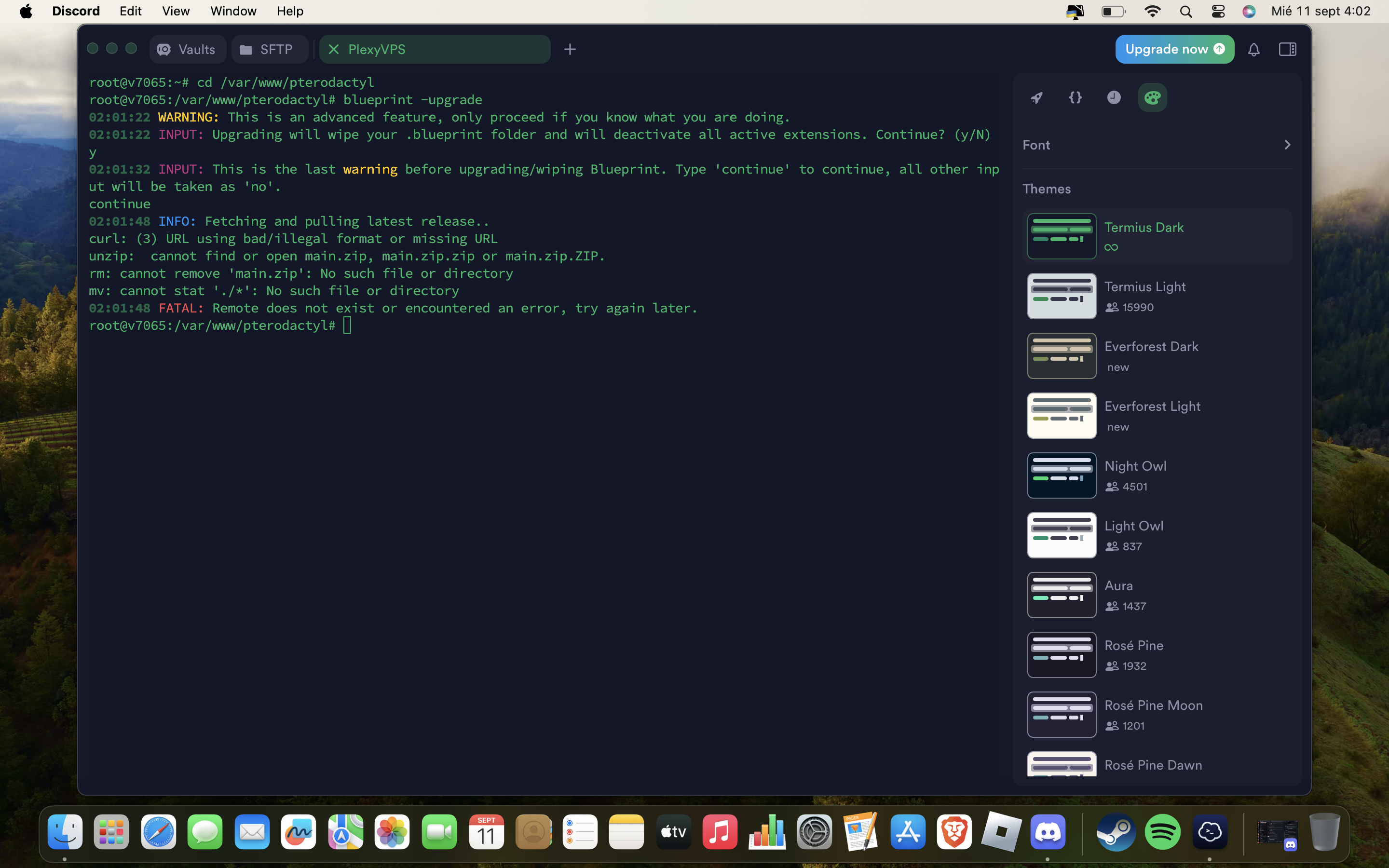Apply the Night Owl theme
The width and height of the screenshot is (1389, 868).
(x=1157, y=475)
